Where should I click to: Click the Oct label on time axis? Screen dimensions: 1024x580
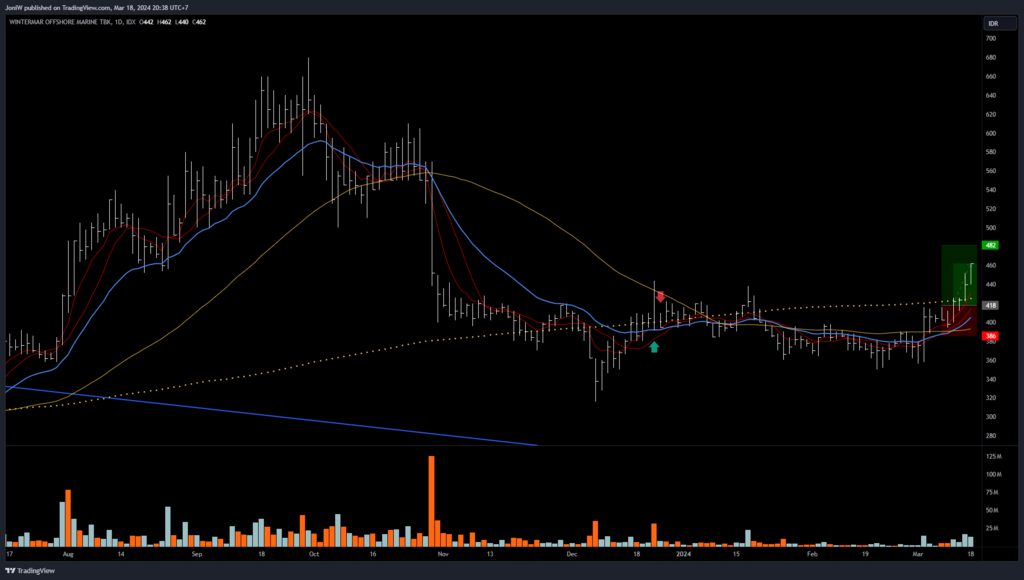(x=313, y=552)
